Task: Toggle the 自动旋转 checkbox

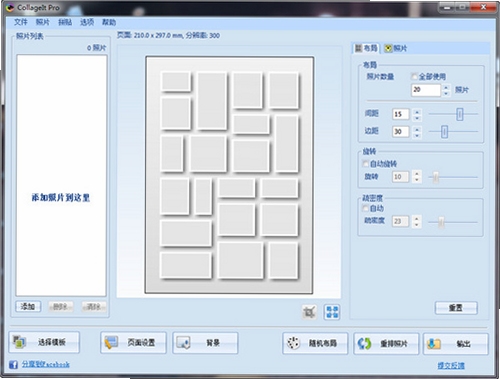Action: (x=365, y=164)
